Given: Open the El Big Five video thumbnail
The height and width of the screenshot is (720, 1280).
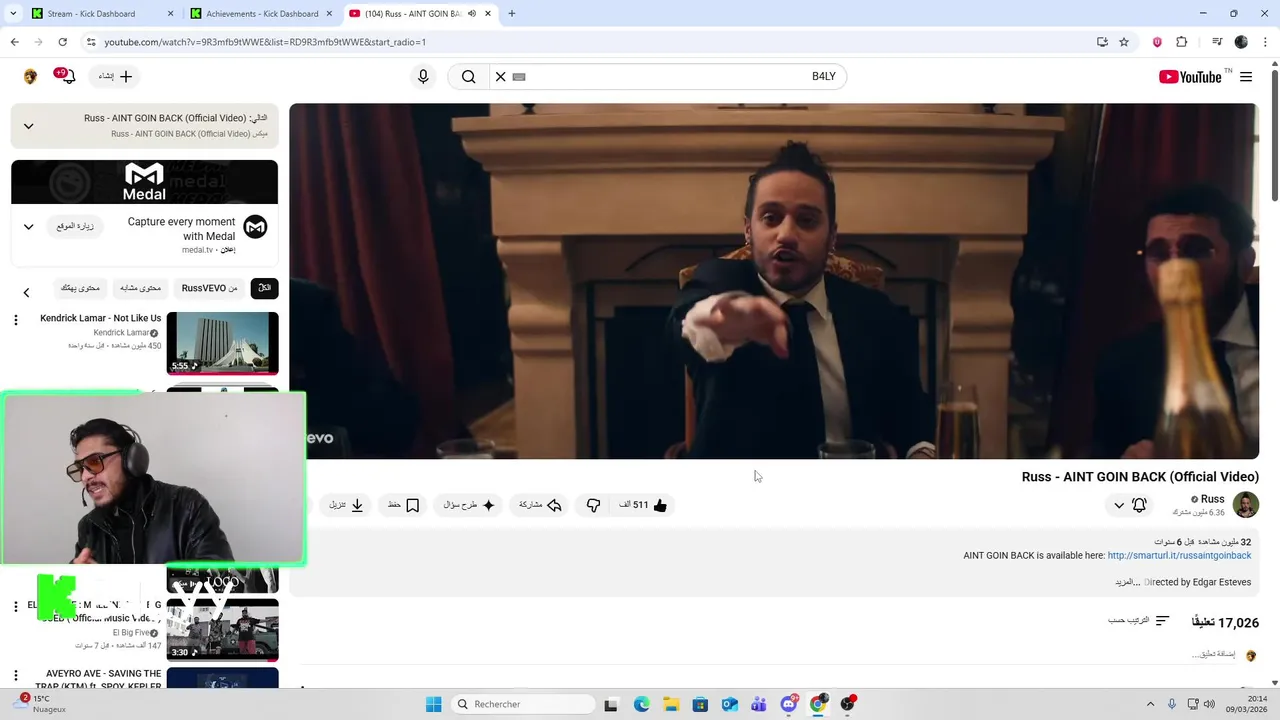Looking at the screenshot, I should pyautogui.click(x=222, y=630).
